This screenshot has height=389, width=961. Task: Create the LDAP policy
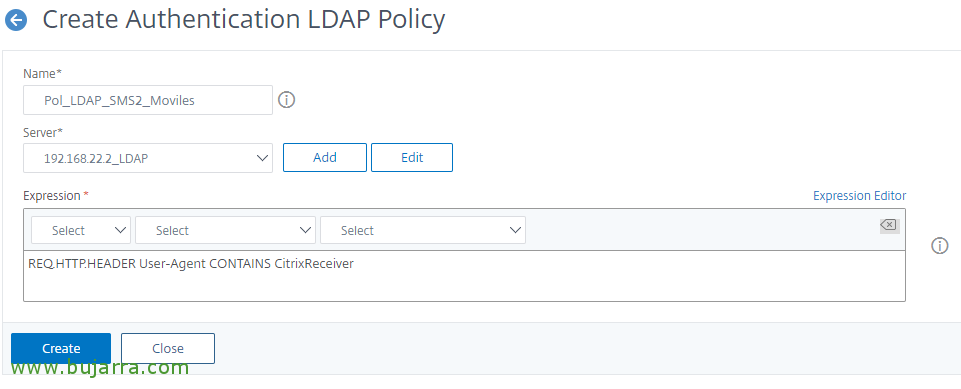(x=61, y=349)
